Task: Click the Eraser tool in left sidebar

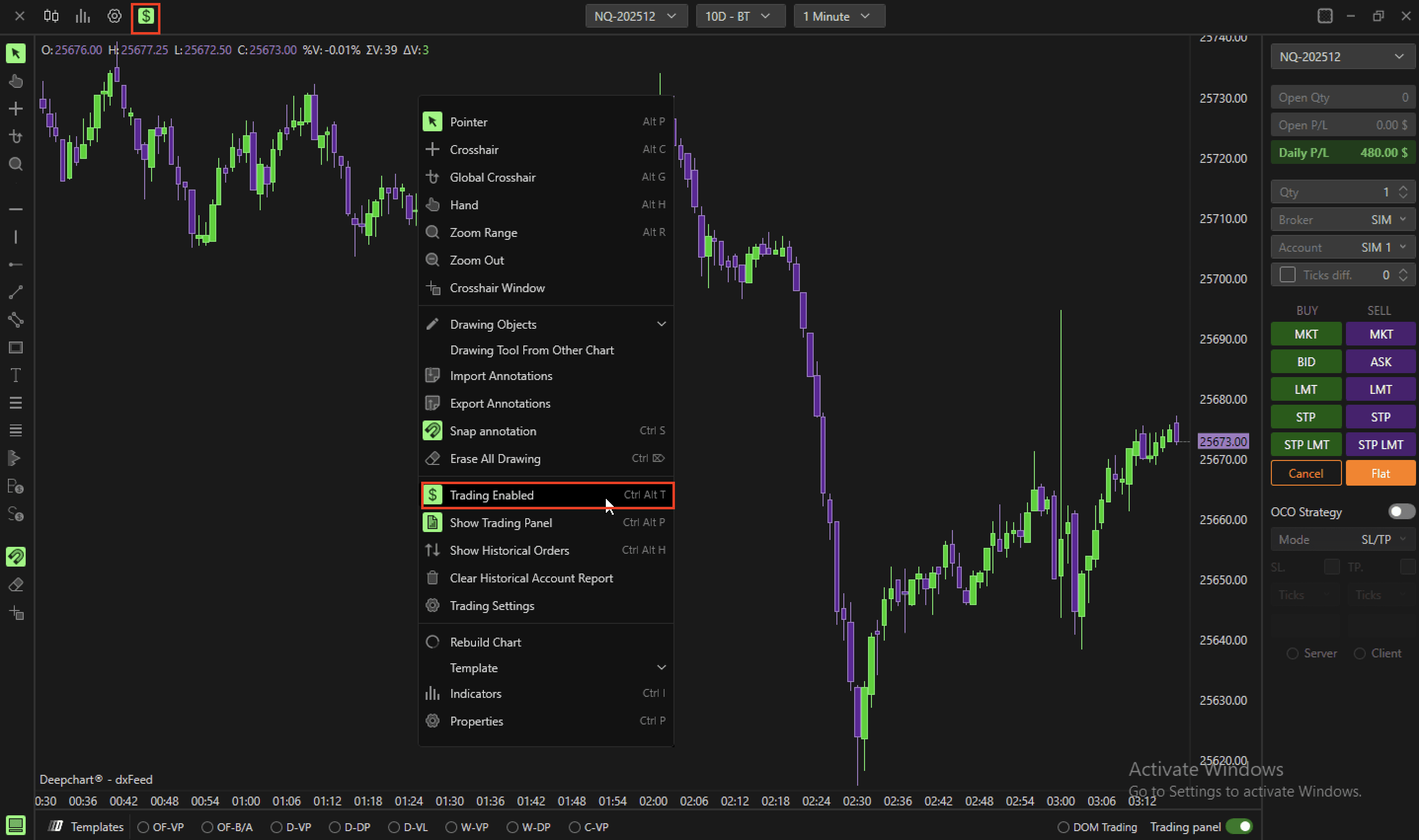Action: click(x=16, y=585)
